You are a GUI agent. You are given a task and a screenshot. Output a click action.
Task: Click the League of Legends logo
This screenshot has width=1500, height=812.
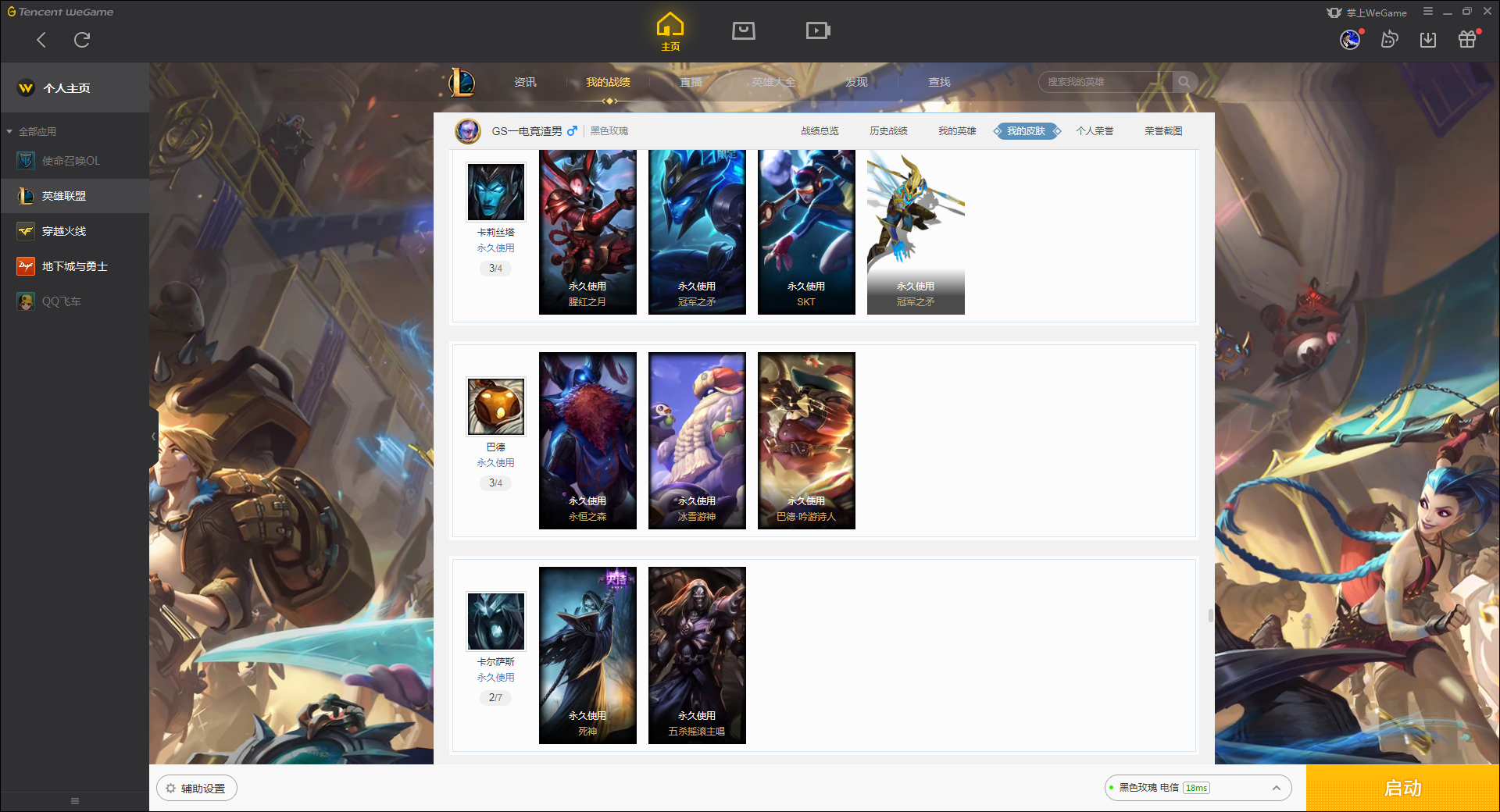click(x=462, y=82)
